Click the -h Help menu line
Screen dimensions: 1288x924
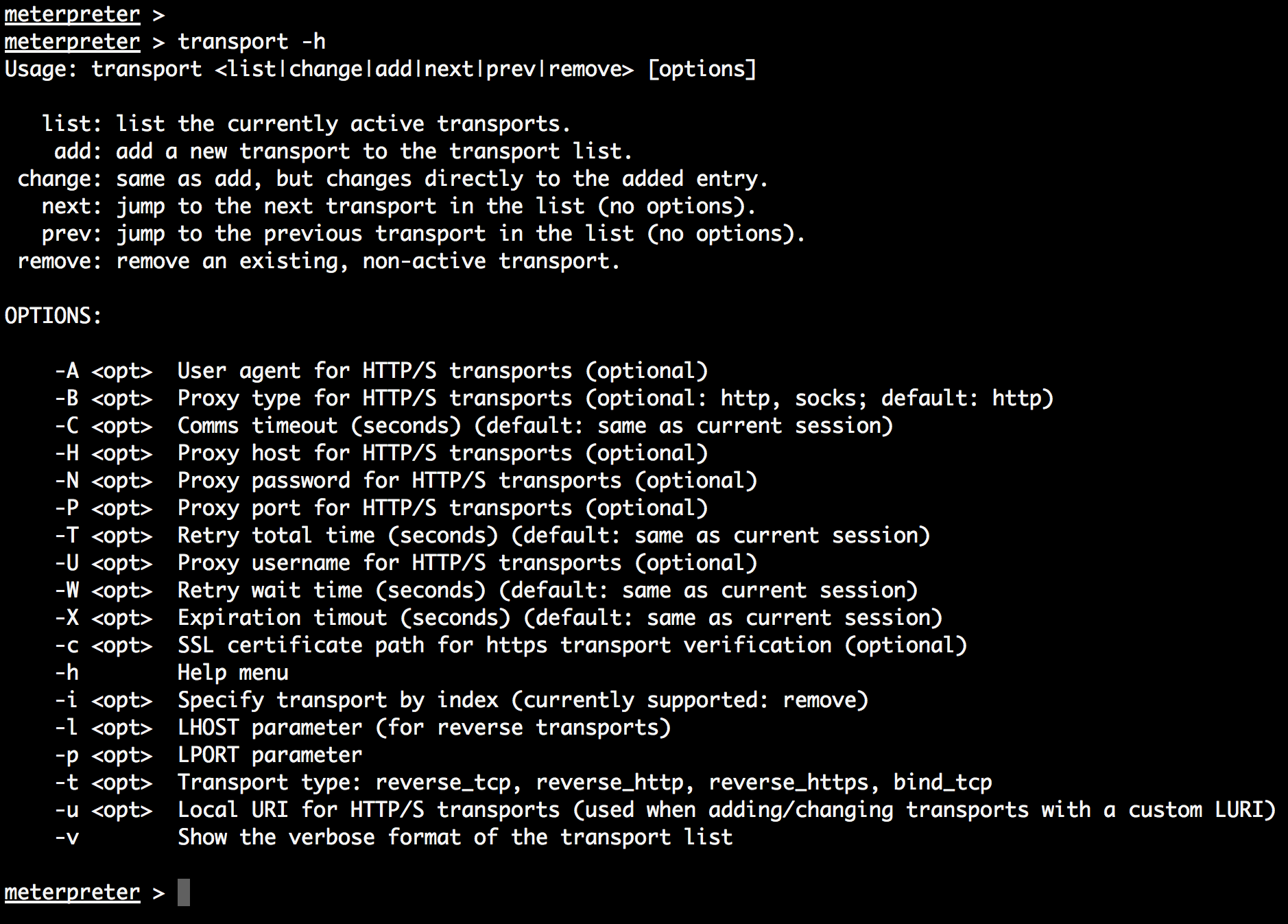(x=171, y=673)
